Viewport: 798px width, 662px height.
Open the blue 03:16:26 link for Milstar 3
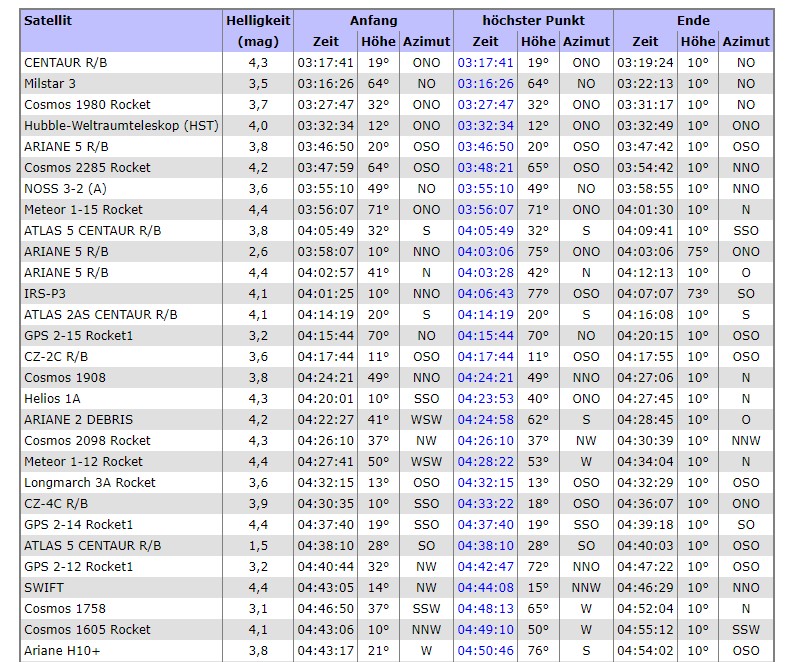click(485, 84)
